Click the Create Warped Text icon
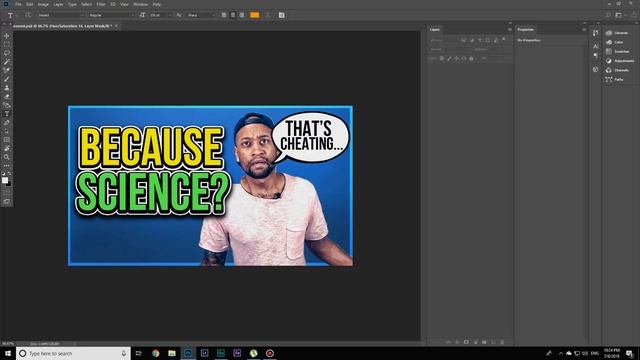Viewport: 640px width, 360px height. (x=268, y=15)
